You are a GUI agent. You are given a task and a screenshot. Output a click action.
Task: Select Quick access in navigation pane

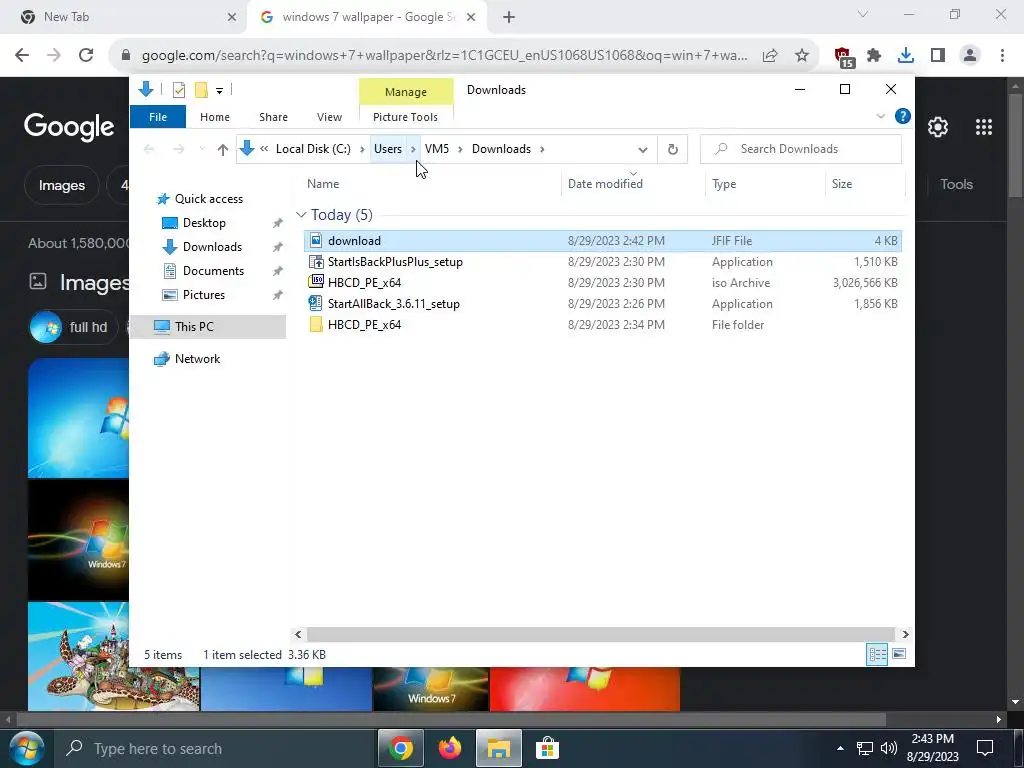(208, 199)
